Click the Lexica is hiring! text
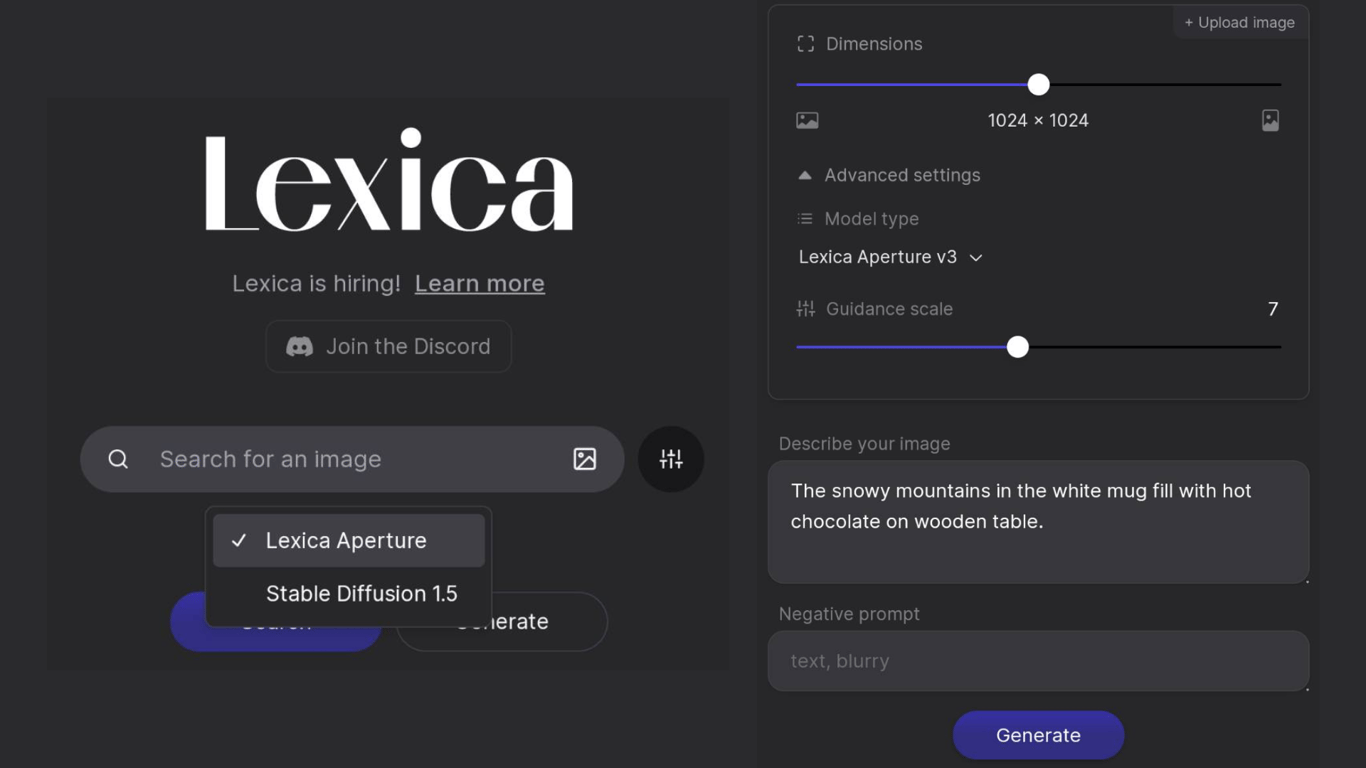 coord(316,283)
